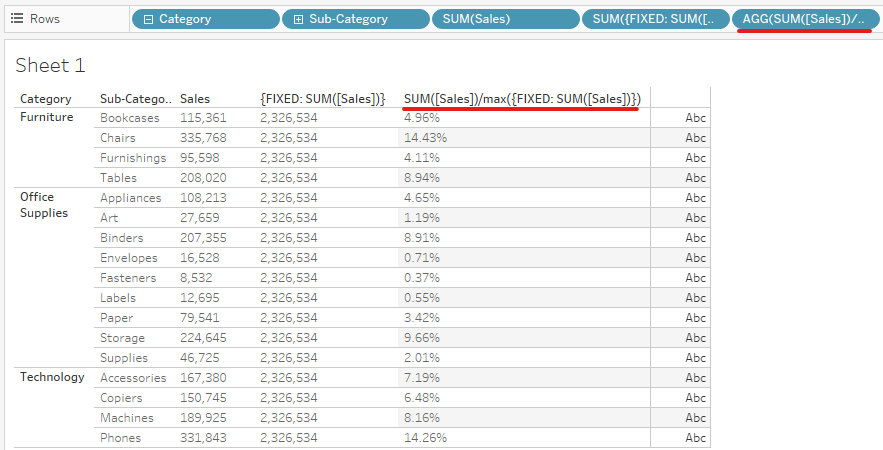Click the Sheet 1 title
This screenshot has width=883, height=450.
point(51,66)
